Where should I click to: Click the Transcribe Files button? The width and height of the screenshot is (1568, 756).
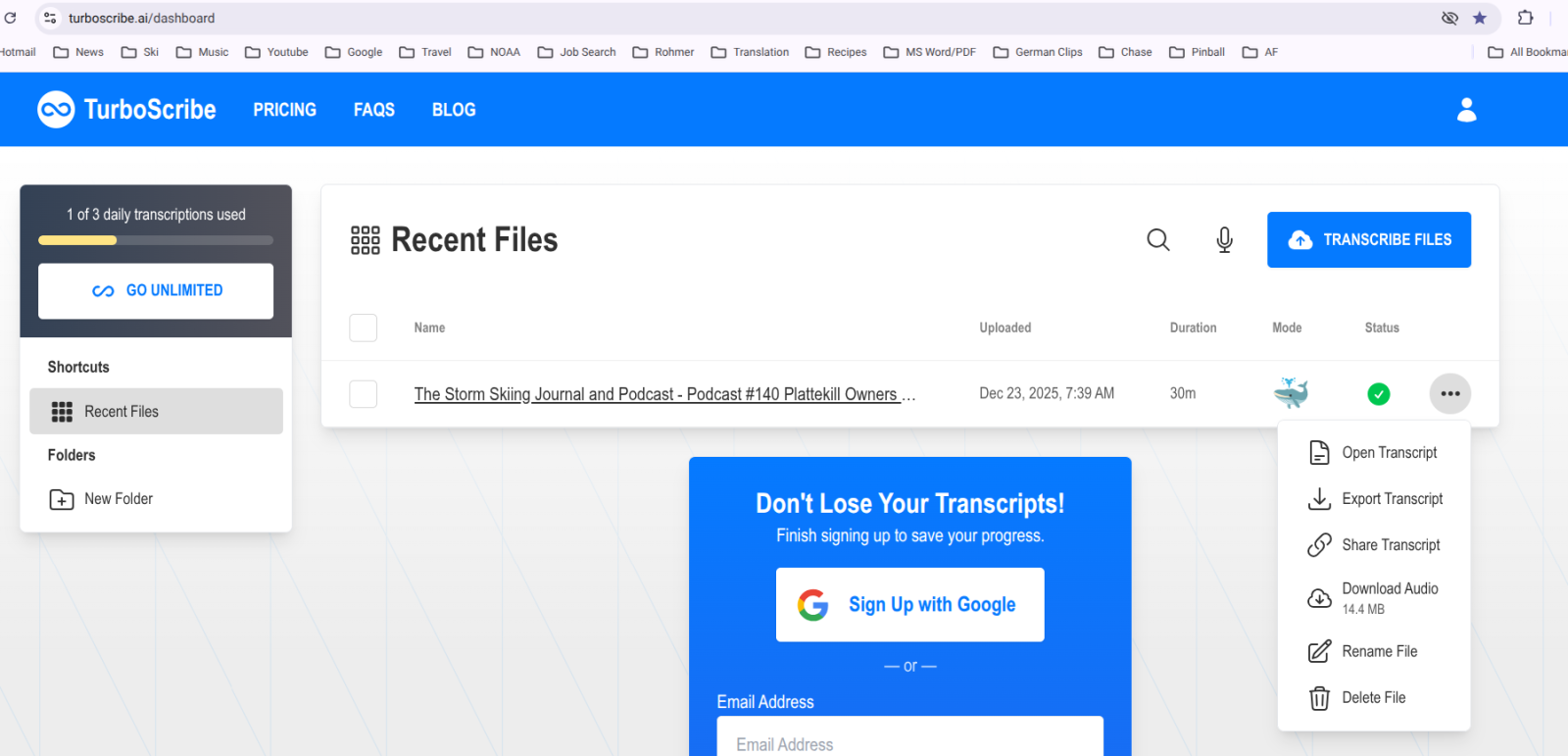tap(1368, 240)
